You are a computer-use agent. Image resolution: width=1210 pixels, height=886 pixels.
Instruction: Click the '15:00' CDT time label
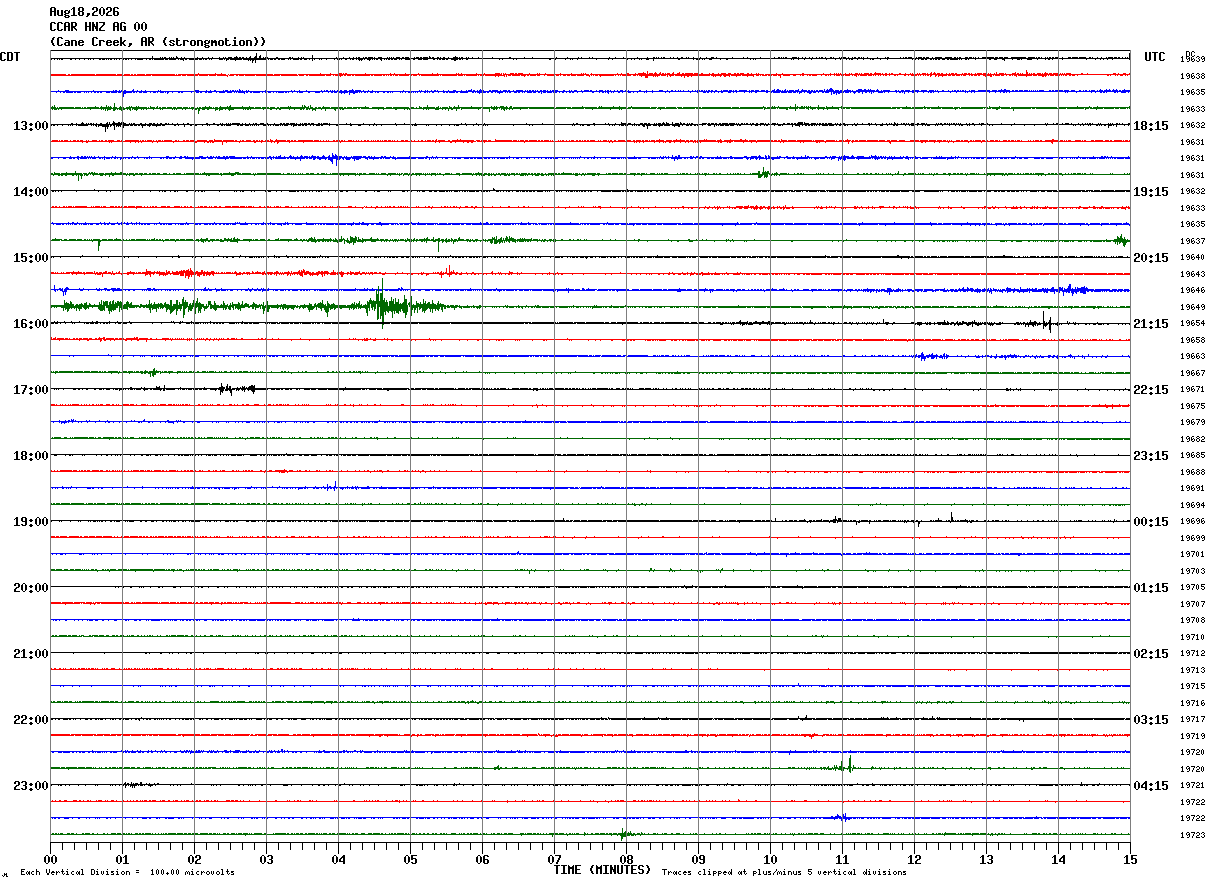(31, 257)
